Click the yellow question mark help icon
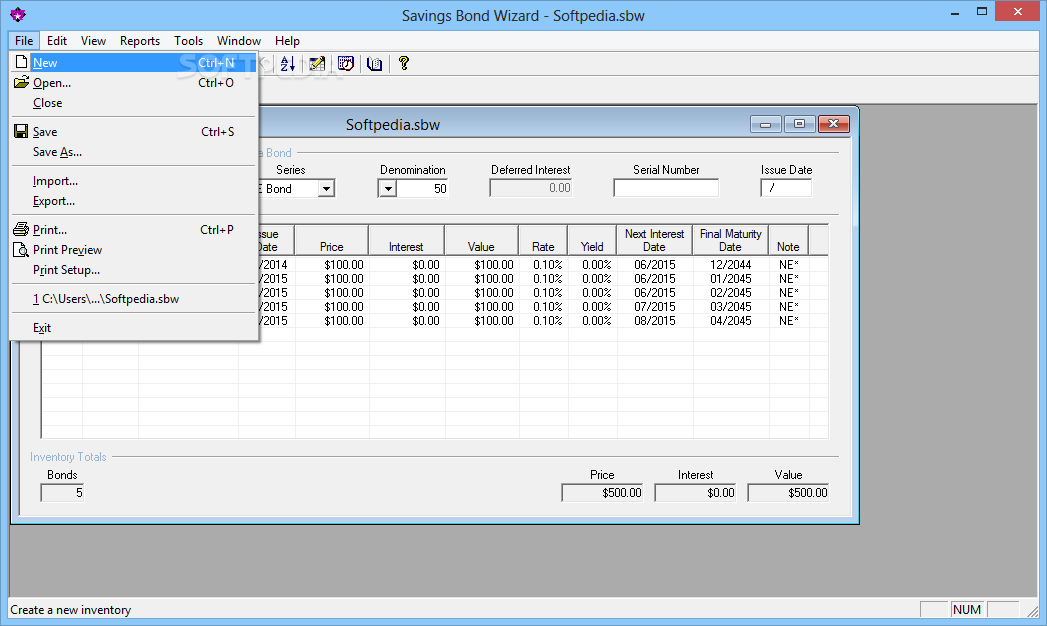This screenshot has width=1047, height=626. (403, 63)
